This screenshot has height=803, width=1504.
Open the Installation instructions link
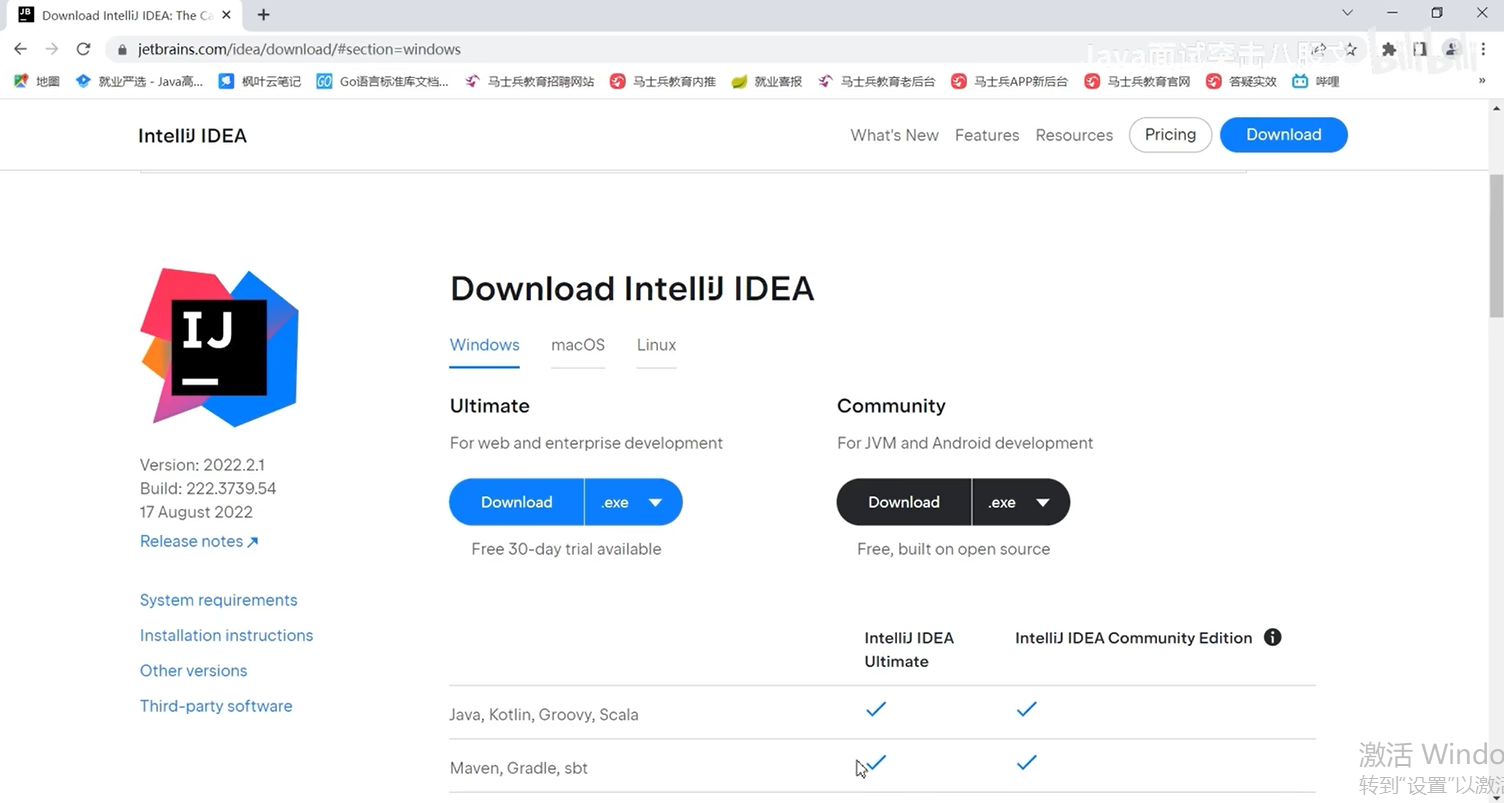coord(226,635)
